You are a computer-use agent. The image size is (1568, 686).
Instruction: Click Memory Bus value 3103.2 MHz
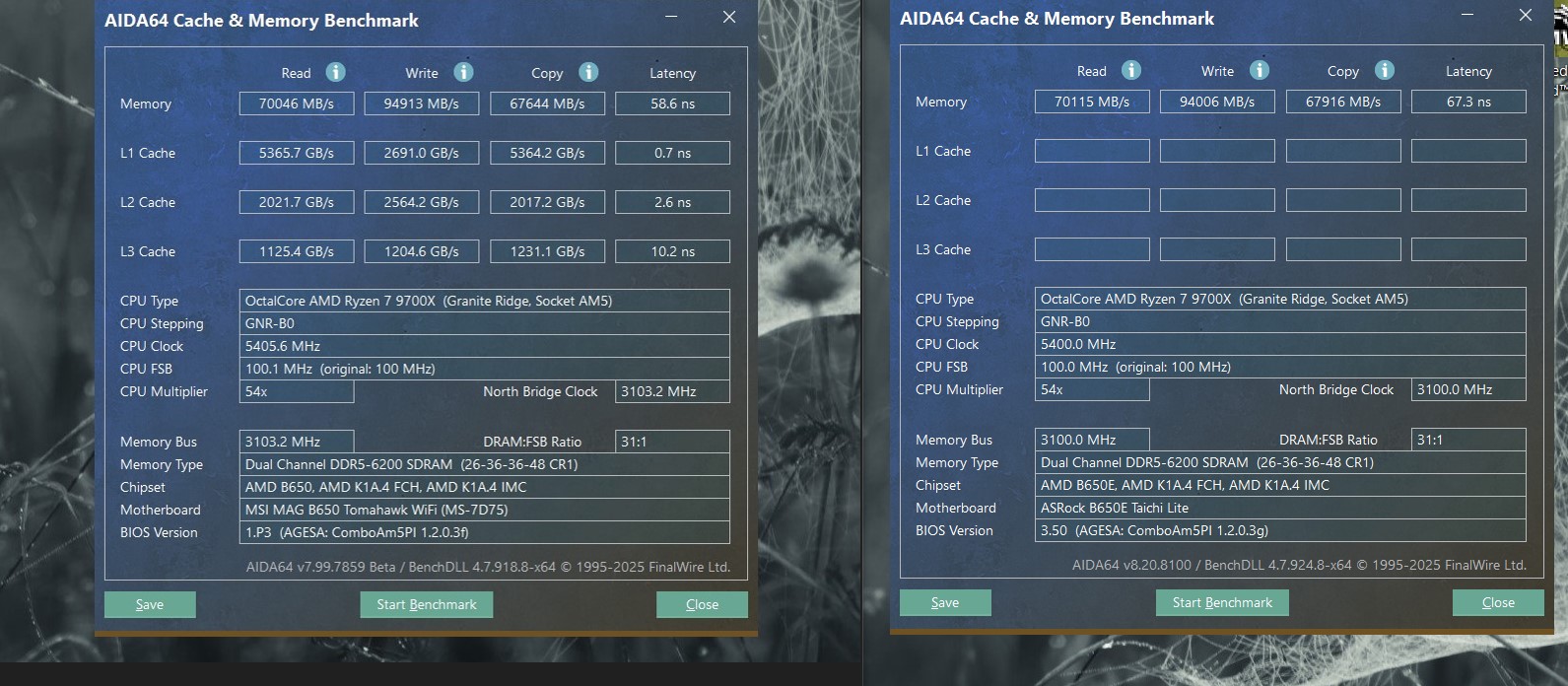pos(297,442)
